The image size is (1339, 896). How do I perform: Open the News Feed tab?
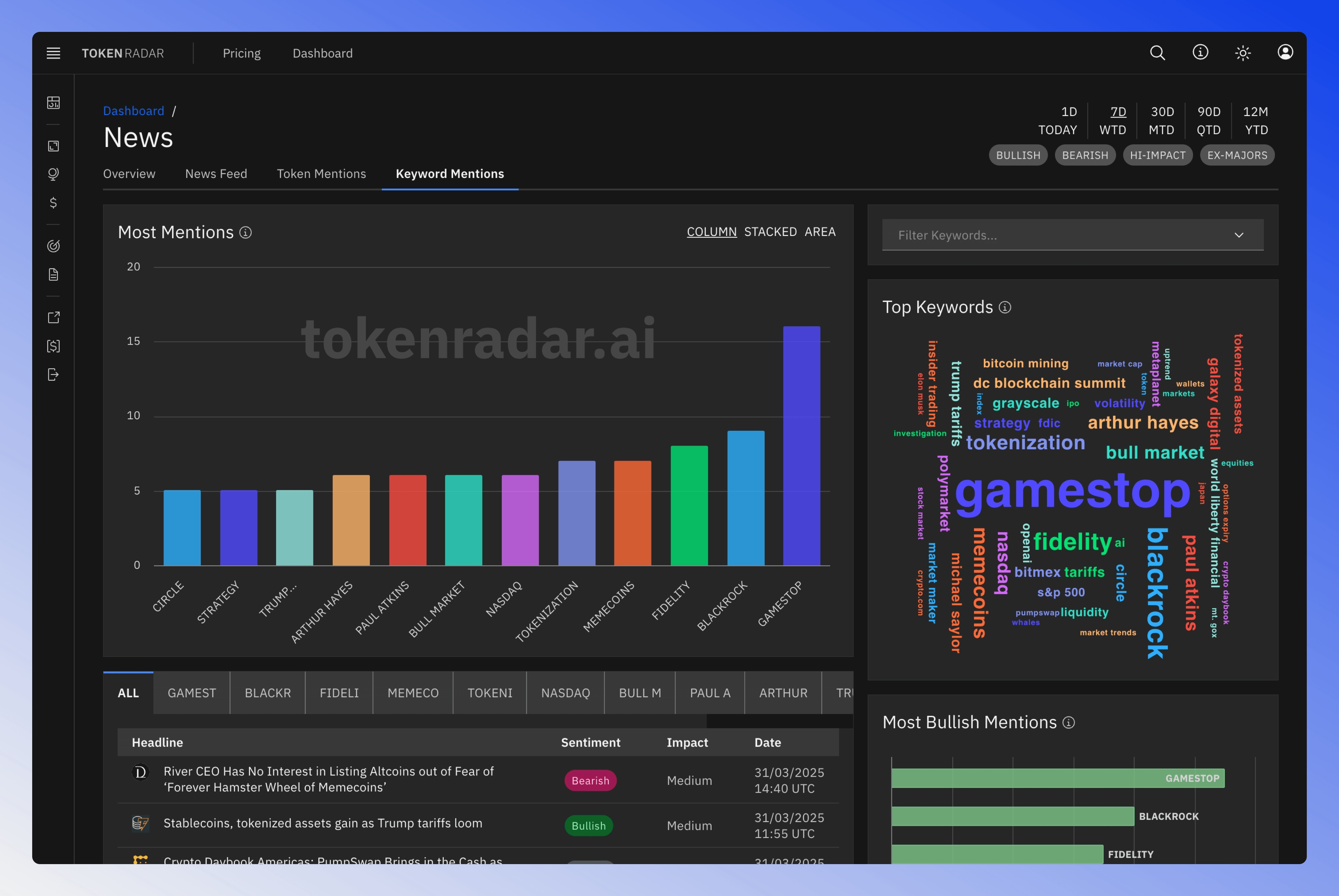tap(216, 174)
